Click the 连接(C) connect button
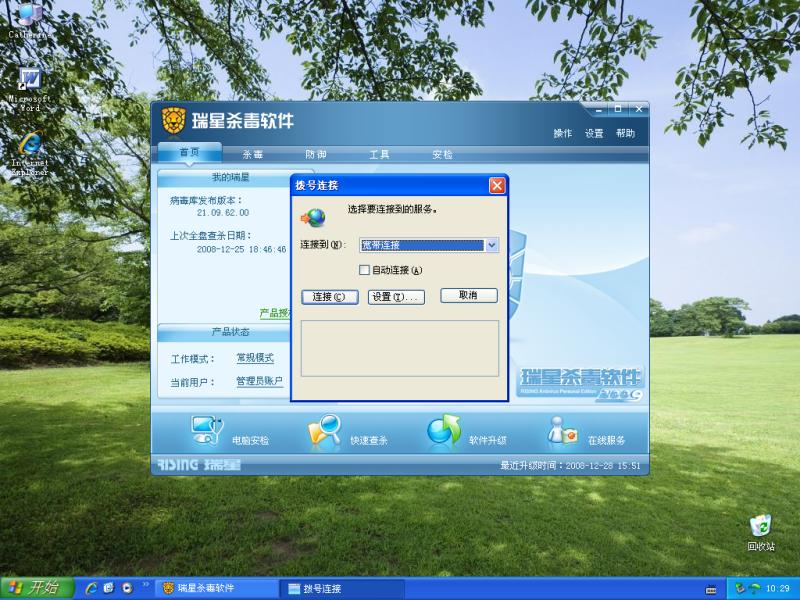The image size is (800, 600). coord(330,297)
